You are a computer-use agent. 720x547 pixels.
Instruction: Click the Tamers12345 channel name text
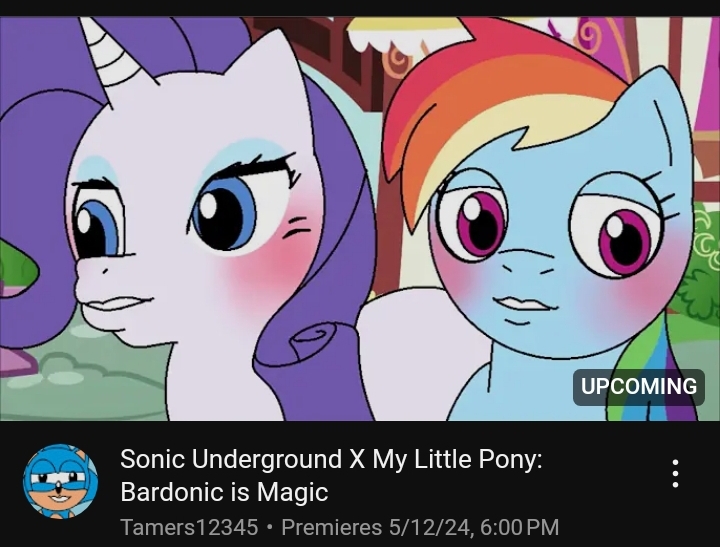pyautogui.click(x=189, y=527)
